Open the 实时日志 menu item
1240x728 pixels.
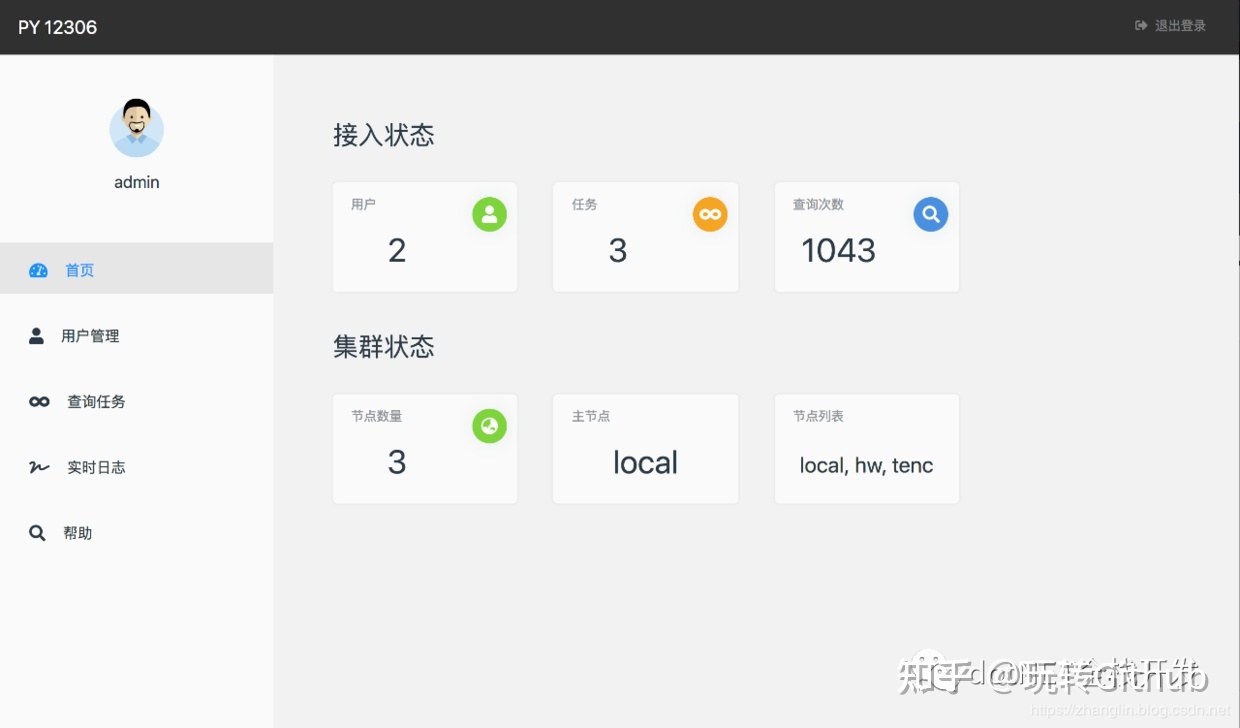click(x=136, y=467)
